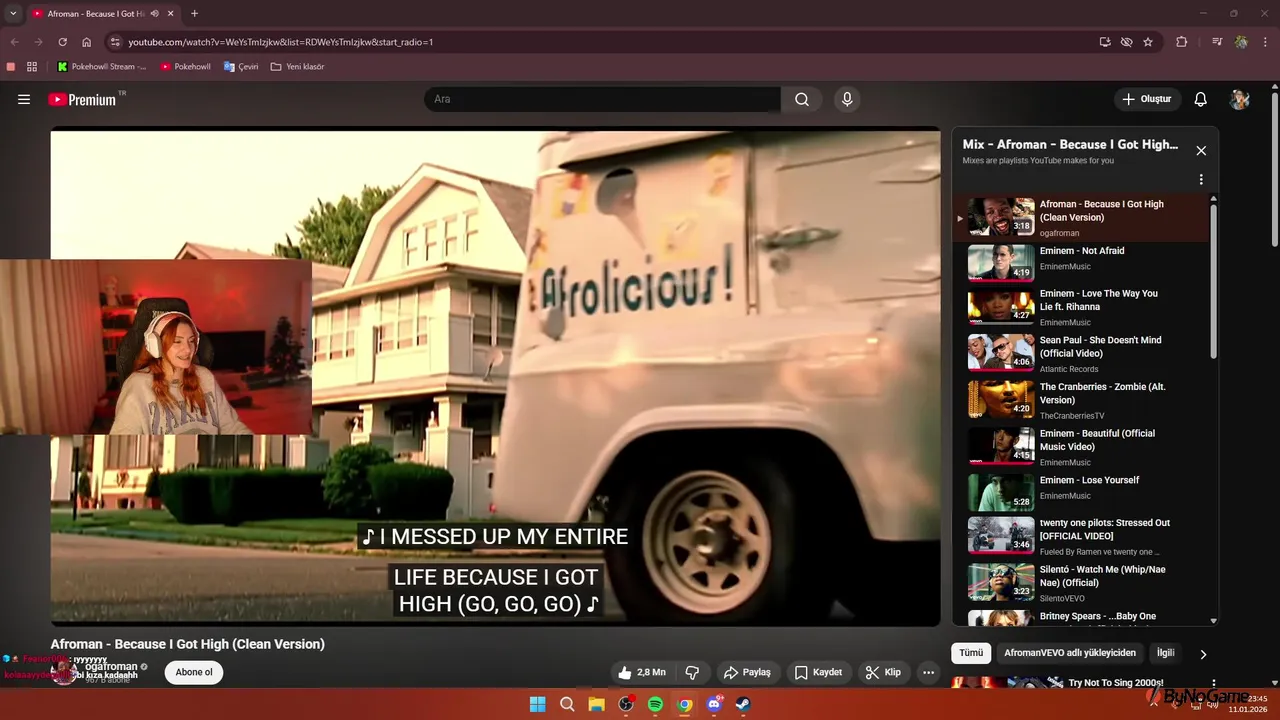Open new browser tab with plus

(194, 14)
